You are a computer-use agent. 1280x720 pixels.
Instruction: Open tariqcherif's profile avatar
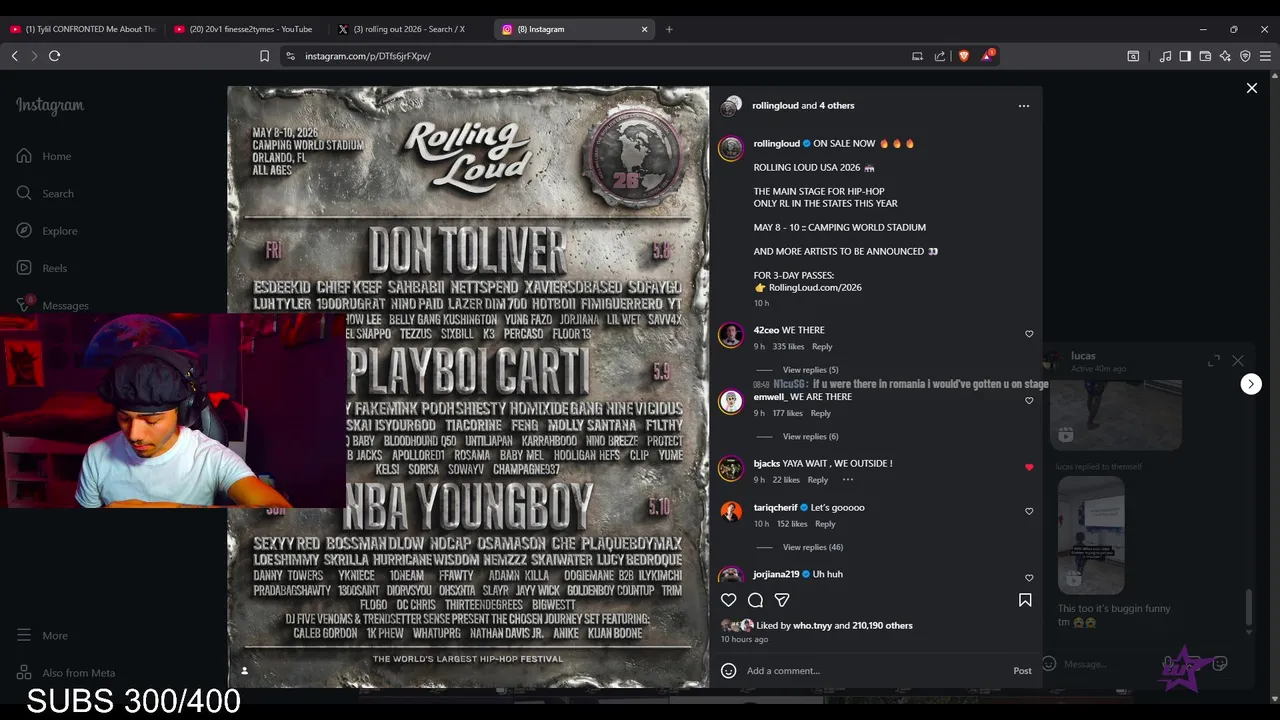(731, 512)
